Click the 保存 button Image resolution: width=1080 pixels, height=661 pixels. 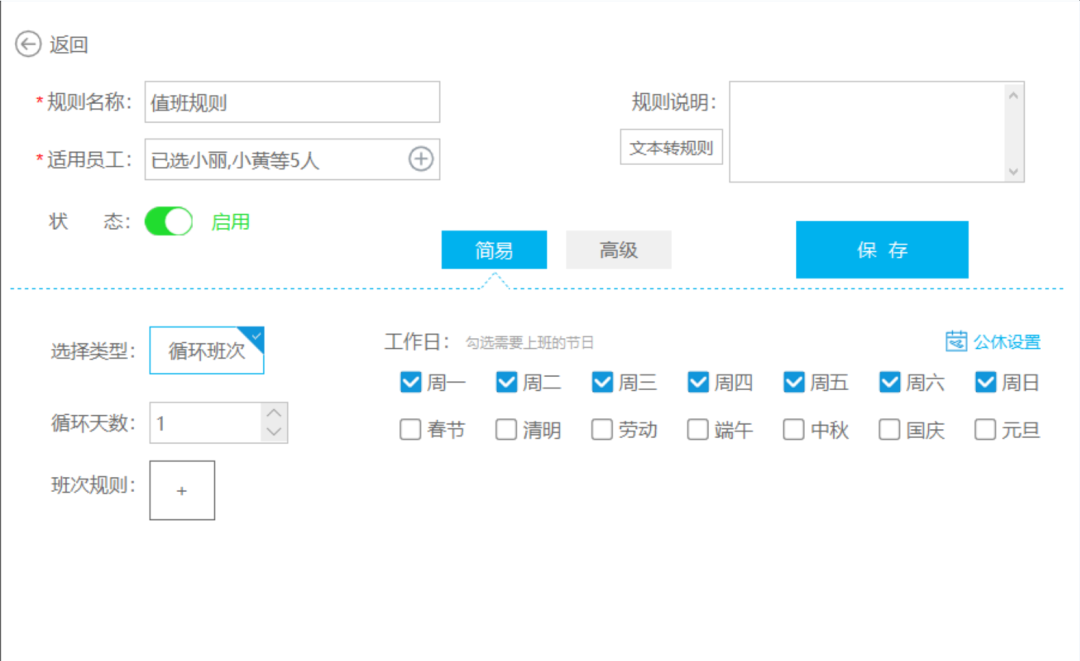point(882,249)
